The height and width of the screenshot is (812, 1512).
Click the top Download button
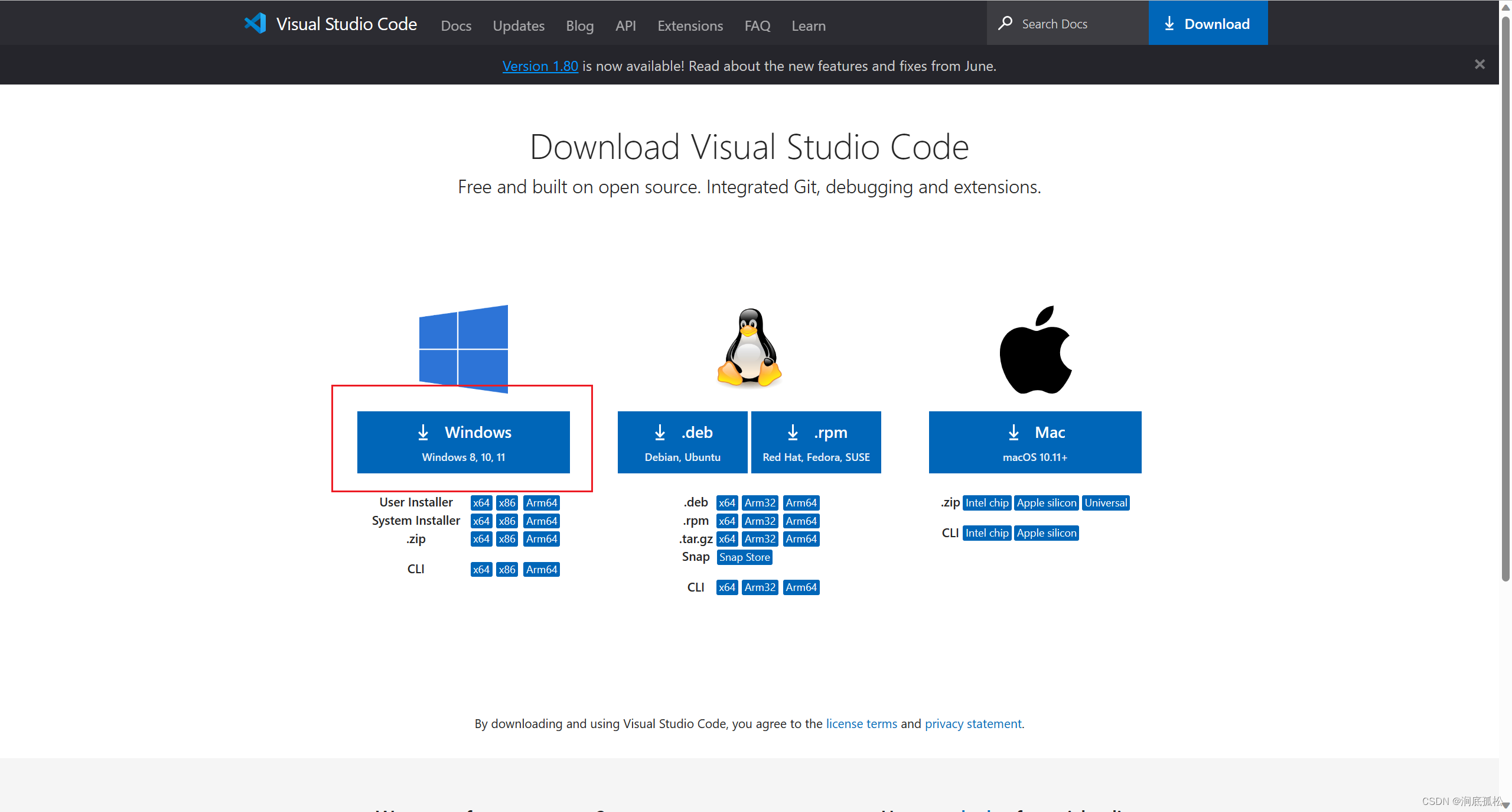[x=1208, y=23]
